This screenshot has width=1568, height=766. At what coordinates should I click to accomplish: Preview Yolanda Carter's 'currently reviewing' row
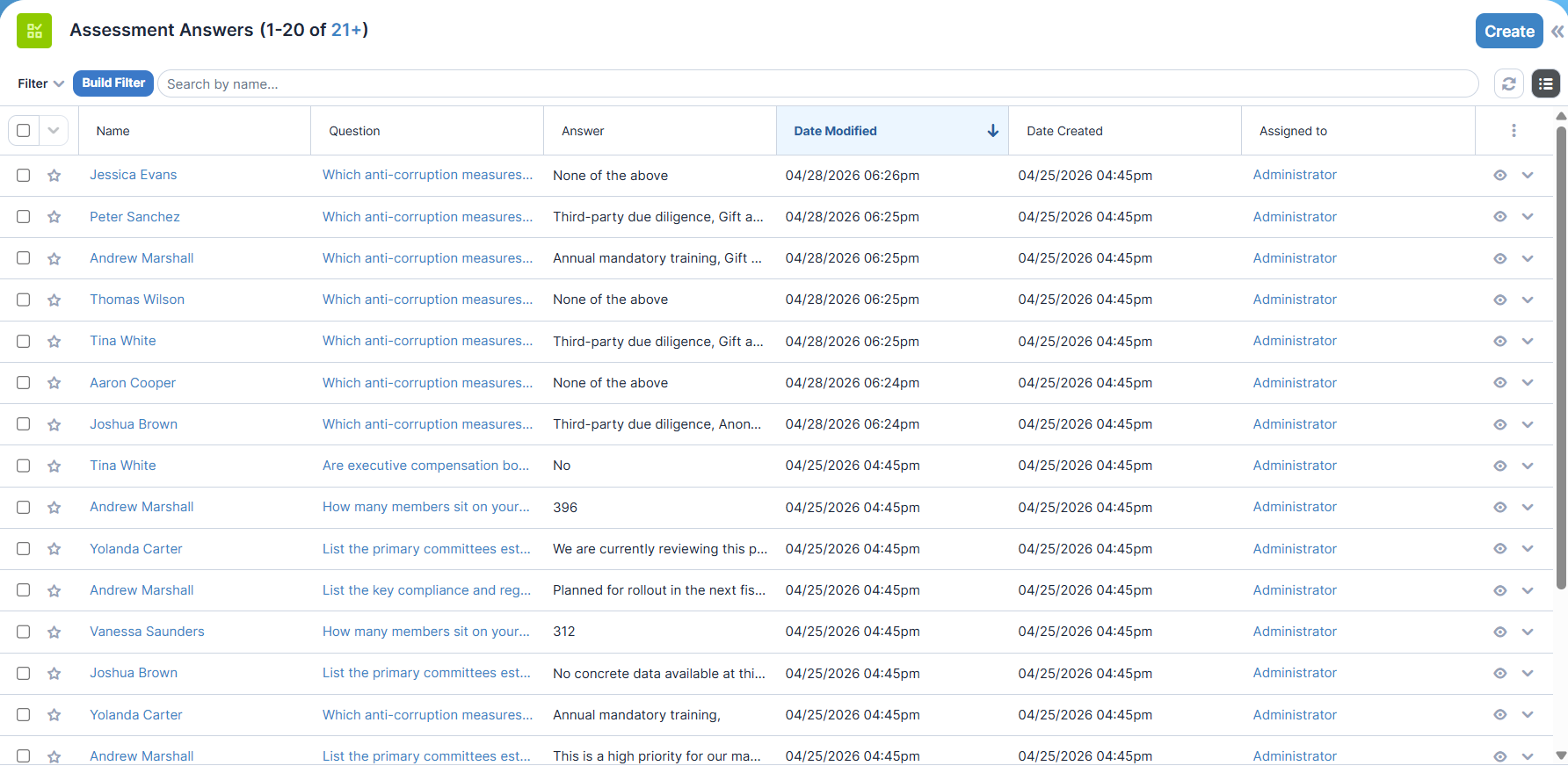point(1500,549)
